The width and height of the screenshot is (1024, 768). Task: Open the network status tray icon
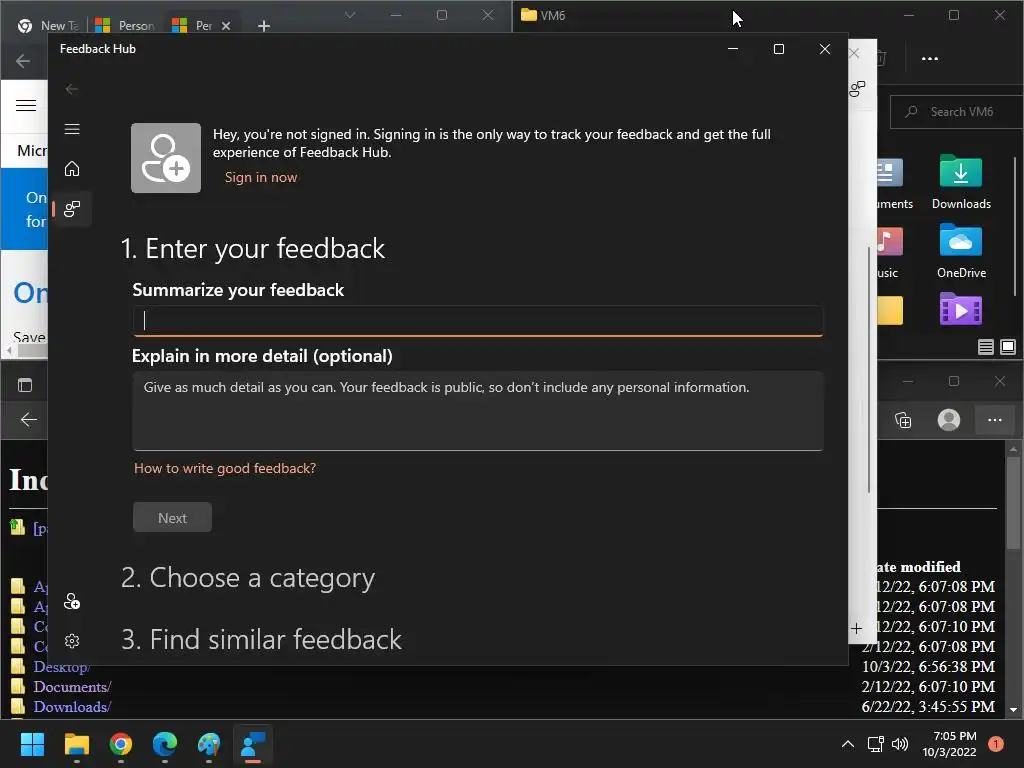875,744
